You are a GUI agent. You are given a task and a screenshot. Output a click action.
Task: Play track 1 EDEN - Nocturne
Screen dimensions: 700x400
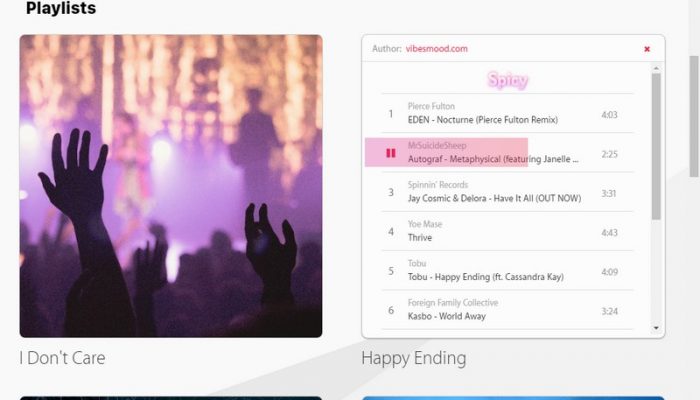click(x=507, y=113)
